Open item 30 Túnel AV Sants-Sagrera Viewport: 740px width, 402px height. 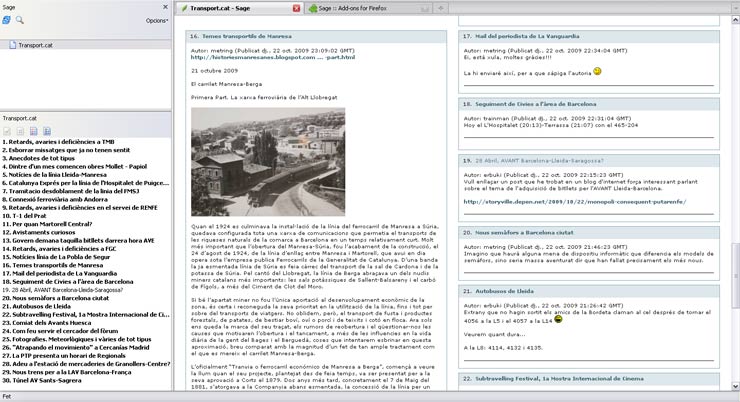(42, 380)
